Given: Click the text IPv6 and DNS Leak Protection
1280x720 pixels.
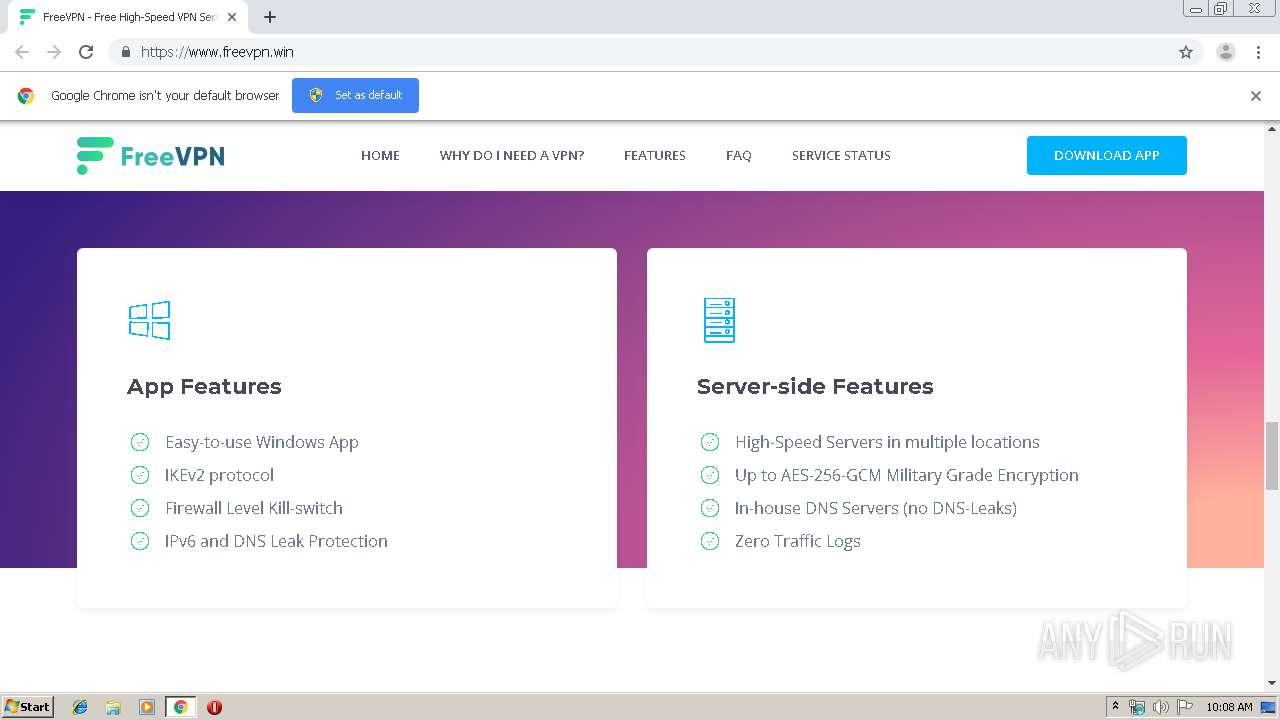Looking at the screenshot, I should tap(276, 541).
